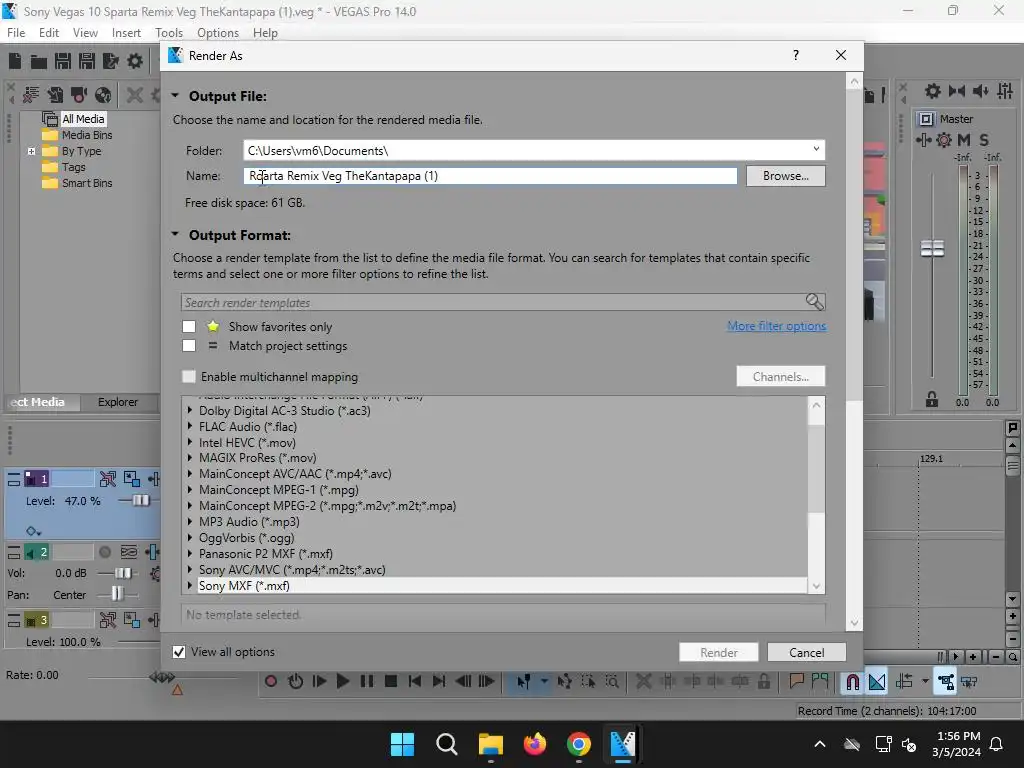Click the Browse... button
The image size is (1024, 768).
coord(786,176)
